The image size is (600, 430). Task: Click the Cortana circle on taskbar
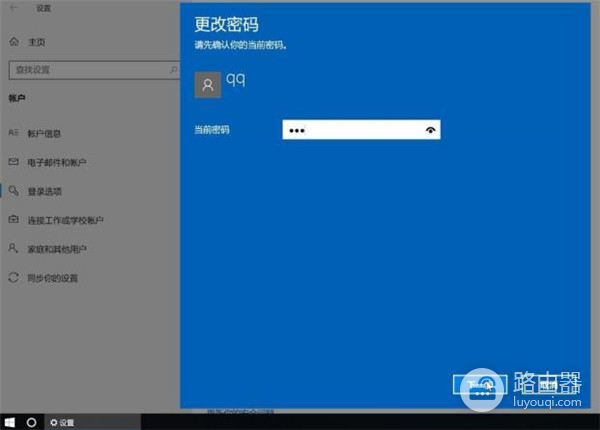32,422
